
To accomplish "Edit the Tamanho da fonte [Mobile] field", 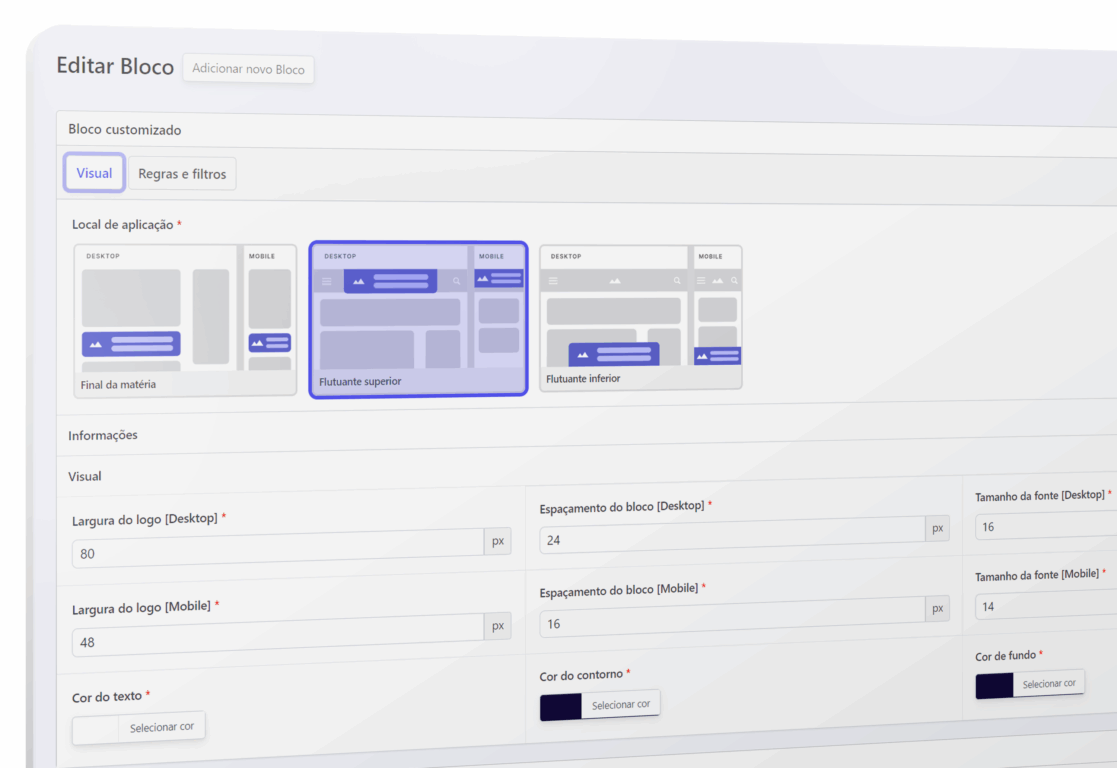I will point(1046,605).
